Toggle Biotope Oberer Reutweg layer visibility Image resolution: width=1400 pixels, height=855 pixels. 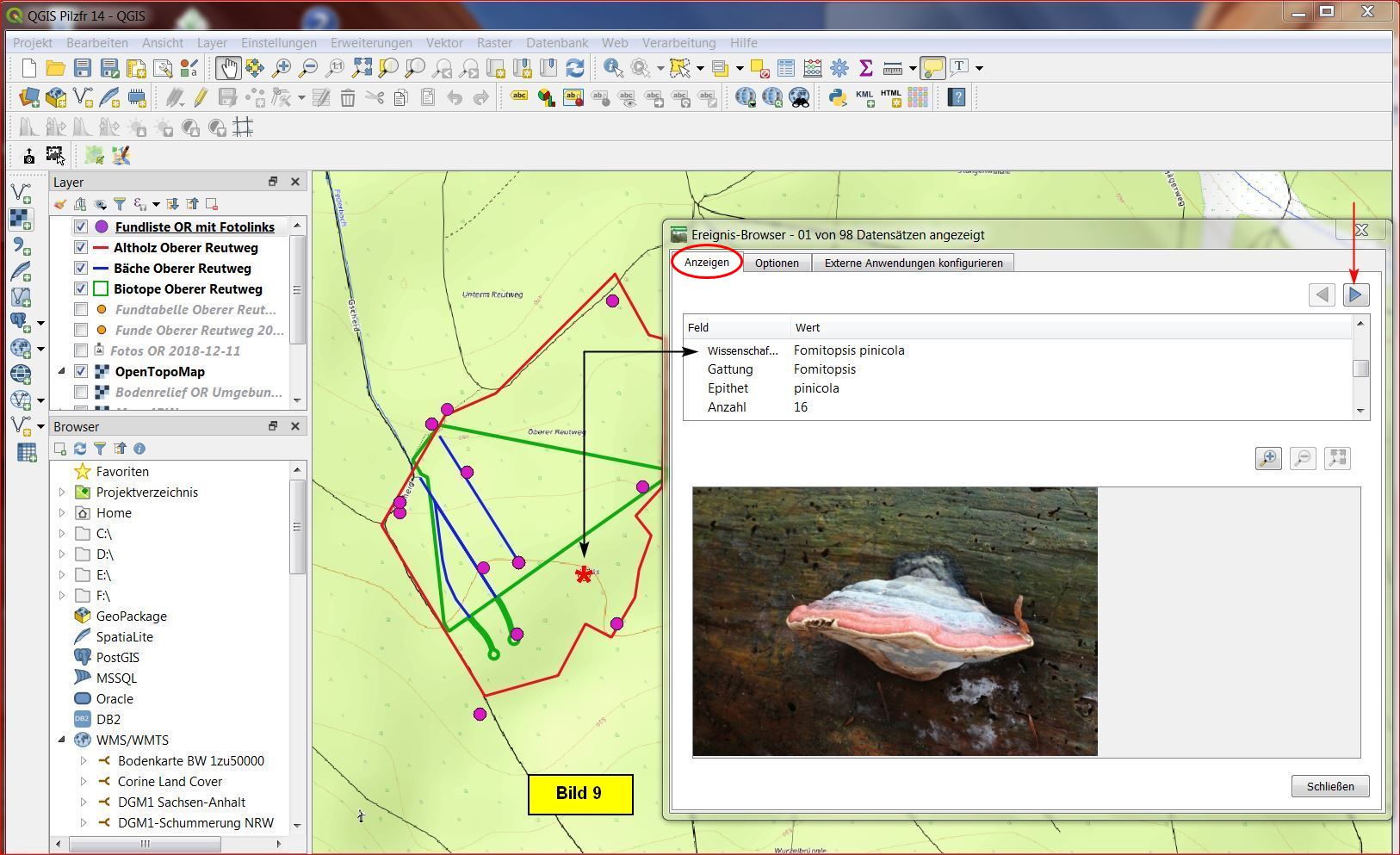(81, 289)
